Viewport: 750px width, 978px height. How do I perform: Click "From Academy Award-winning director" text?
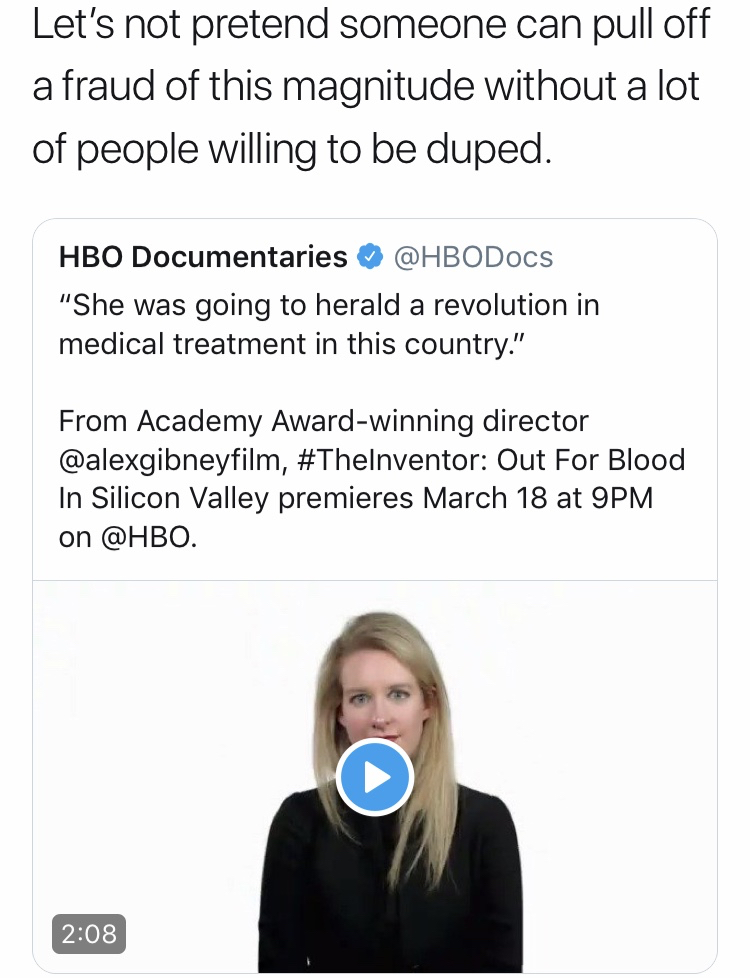[324, 421]
